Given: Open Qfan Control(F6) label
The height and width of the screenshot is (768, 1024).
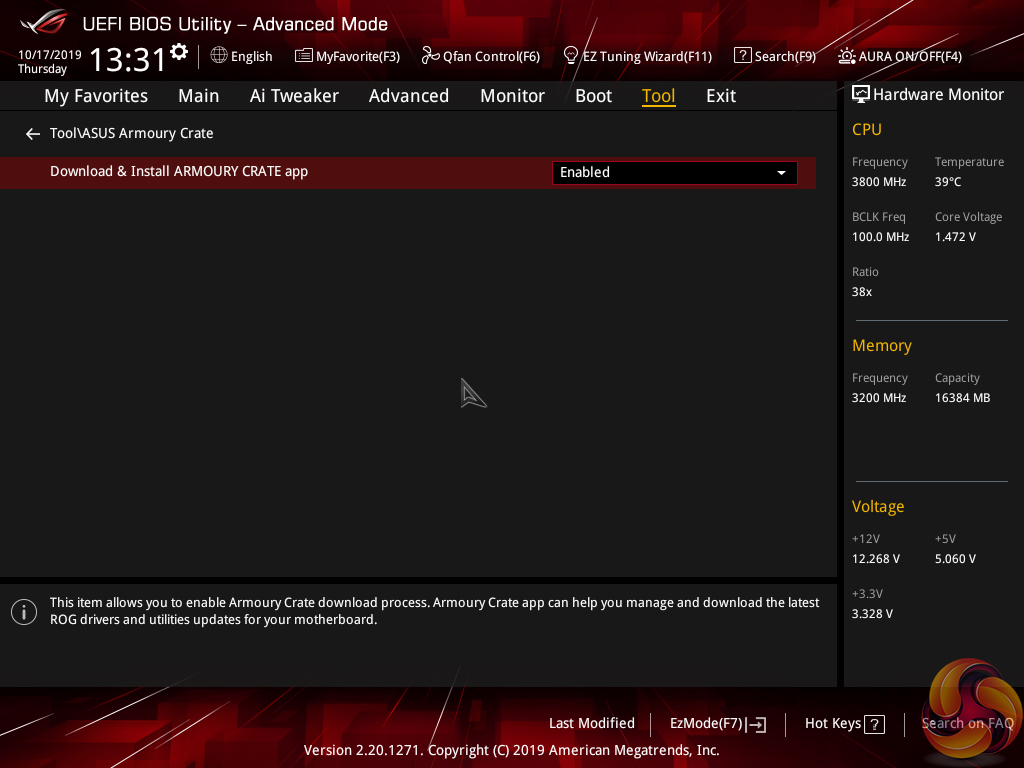Looking at the screenshot, I should coord(491,56).
